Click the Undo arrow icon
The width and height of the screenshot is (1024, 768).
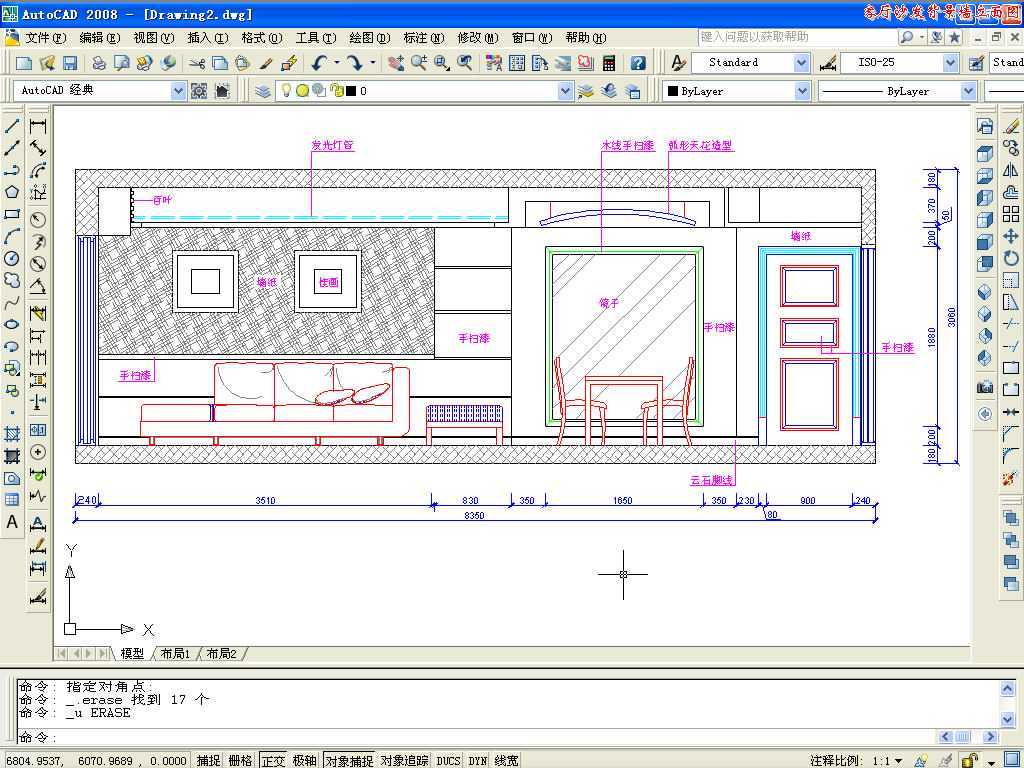319,63
